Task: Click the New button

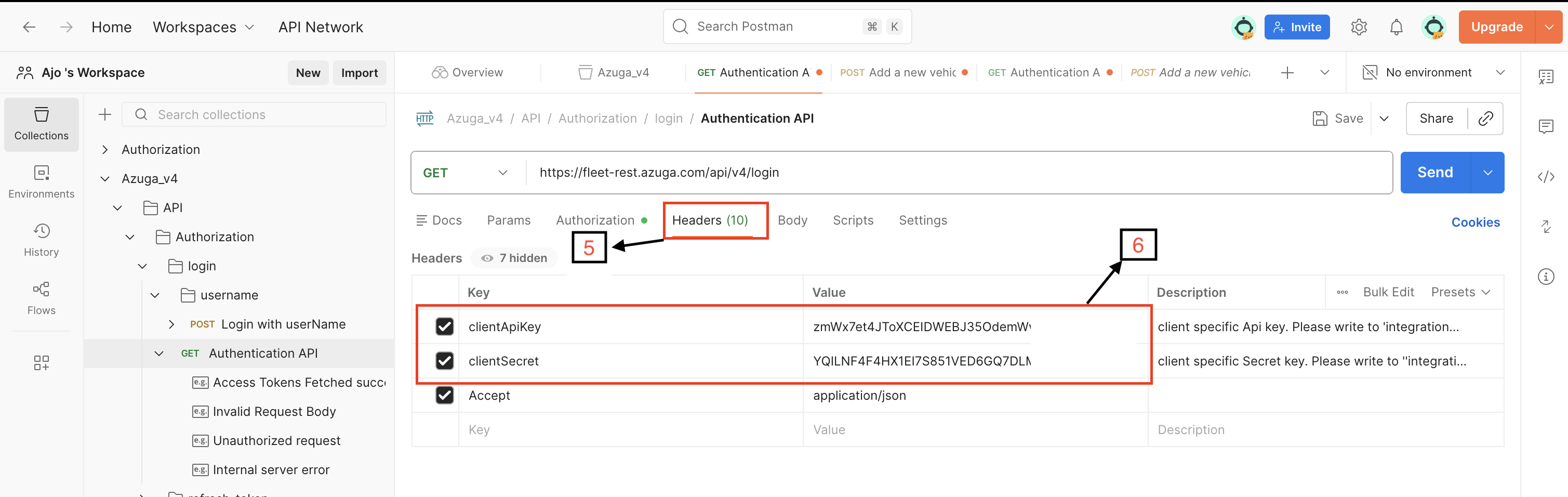Action: pos(308,73)
